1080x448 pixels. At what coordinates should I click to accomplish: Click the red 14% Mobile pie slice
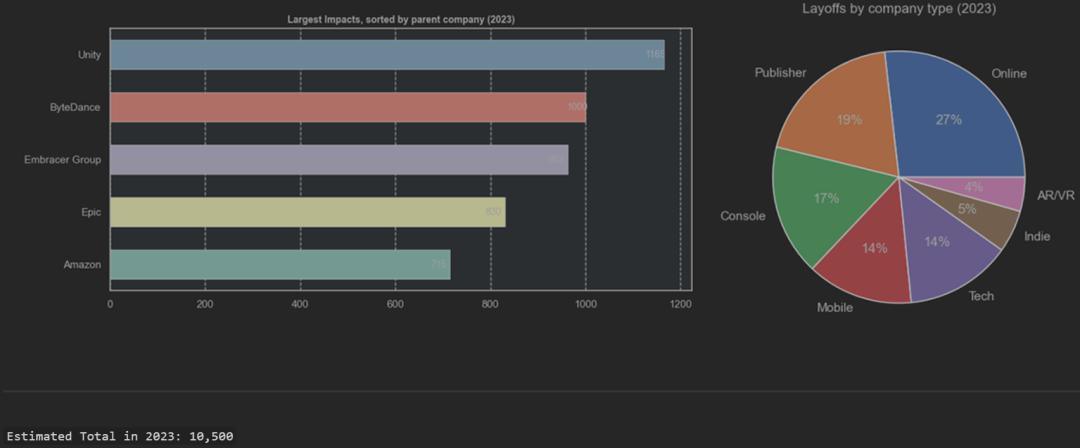(867, 250)
